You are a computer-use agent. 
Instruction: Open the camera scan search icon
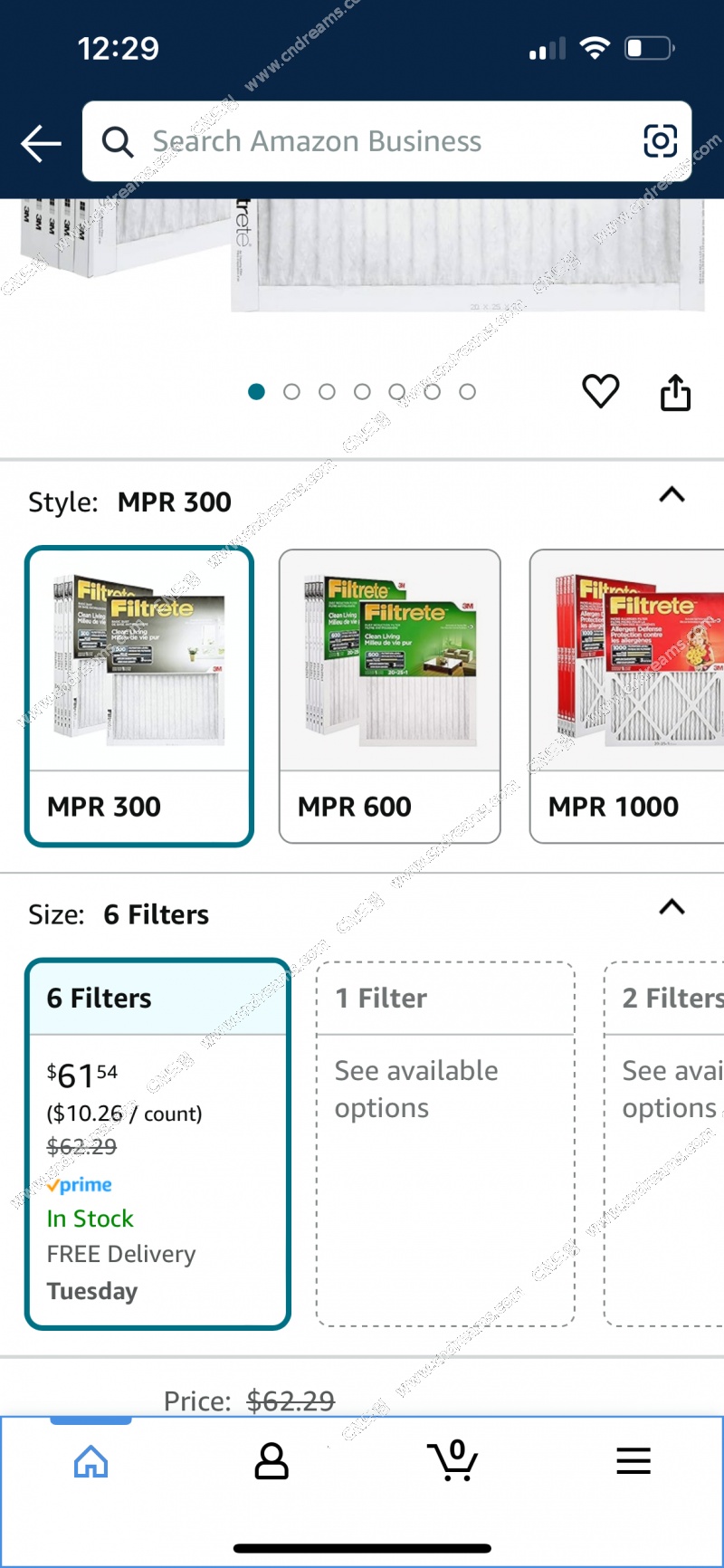(x=660, y=141)
